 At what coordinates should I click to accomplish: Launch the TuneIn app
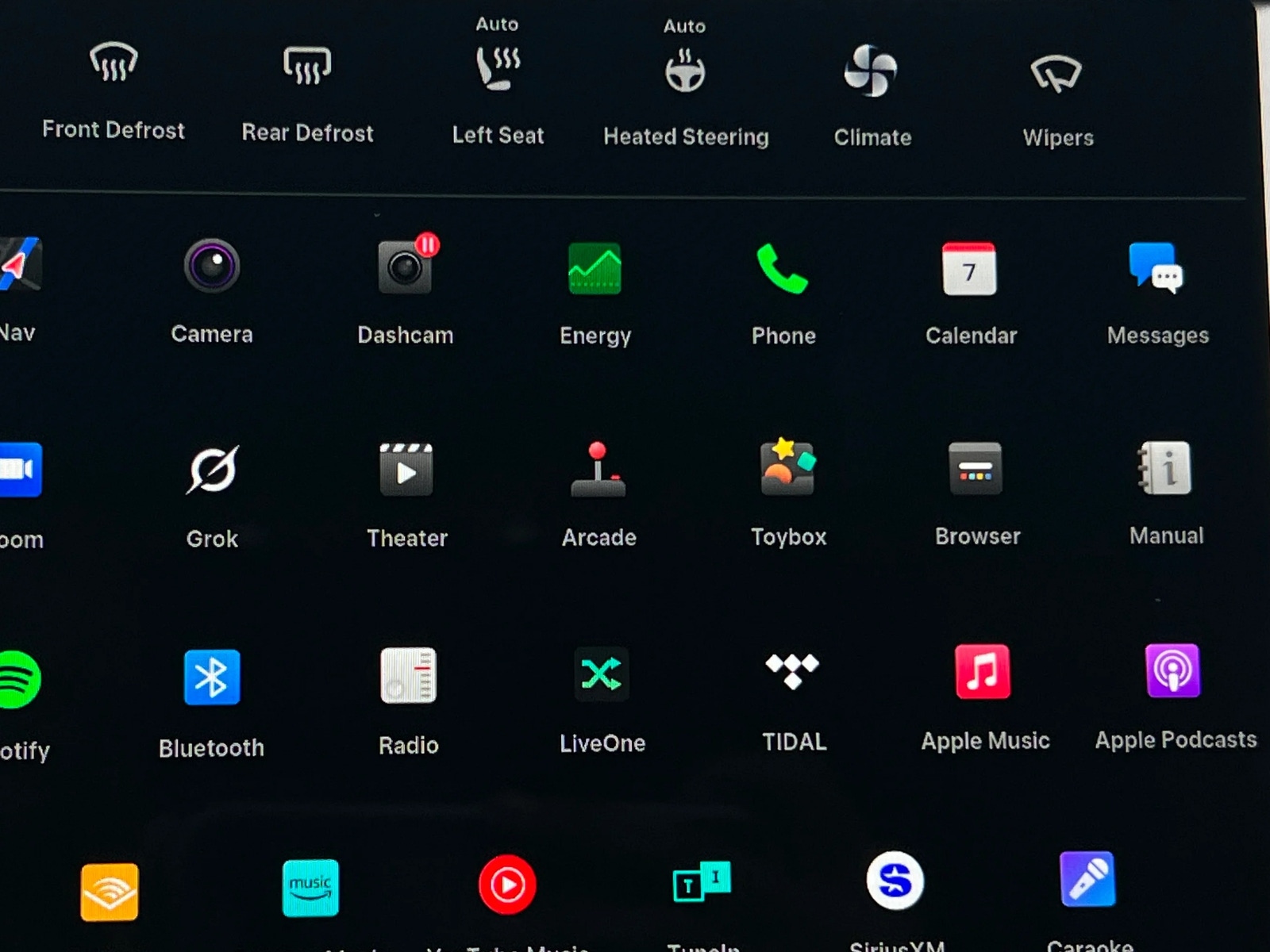pos(702,881)
